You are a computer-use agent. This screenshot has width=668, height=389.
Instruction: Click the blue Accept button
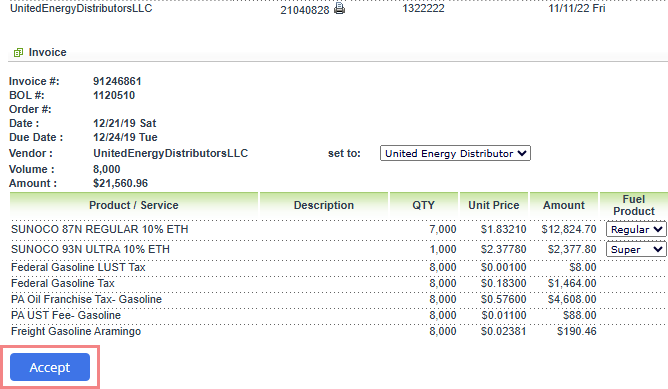[x=50, y=367]
